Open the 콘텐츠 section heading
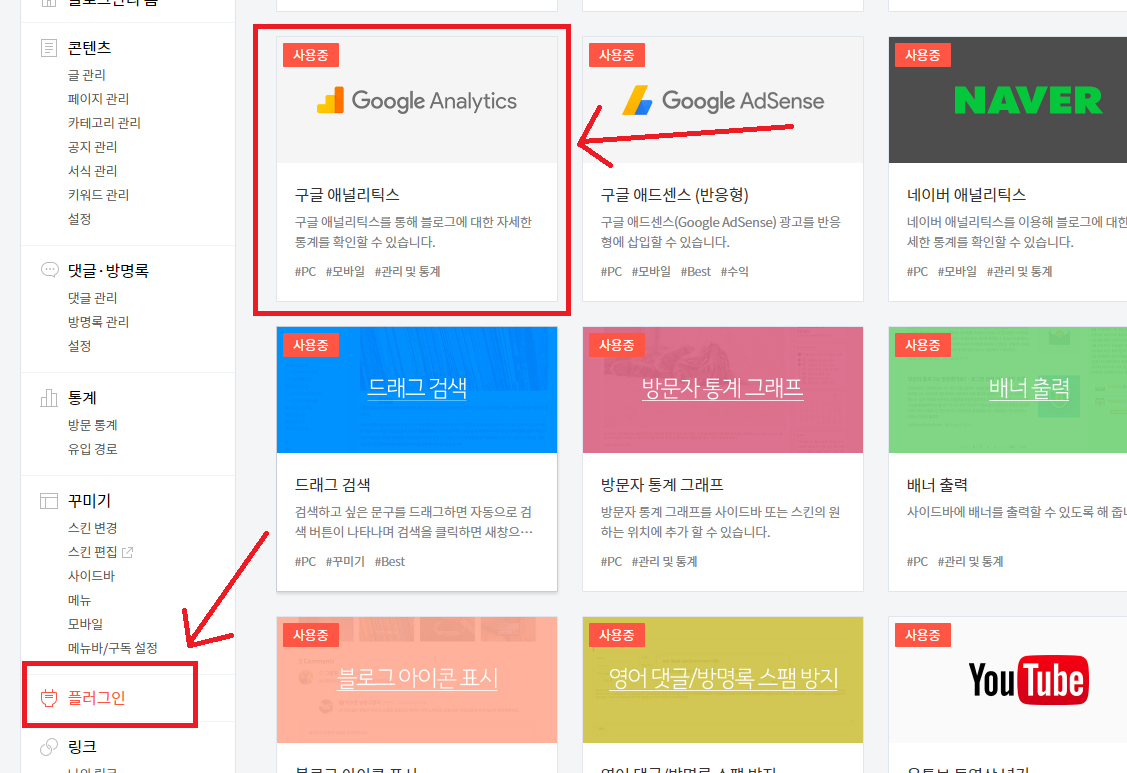Viewport: 1127px width, 773px height. coord(89,48)
